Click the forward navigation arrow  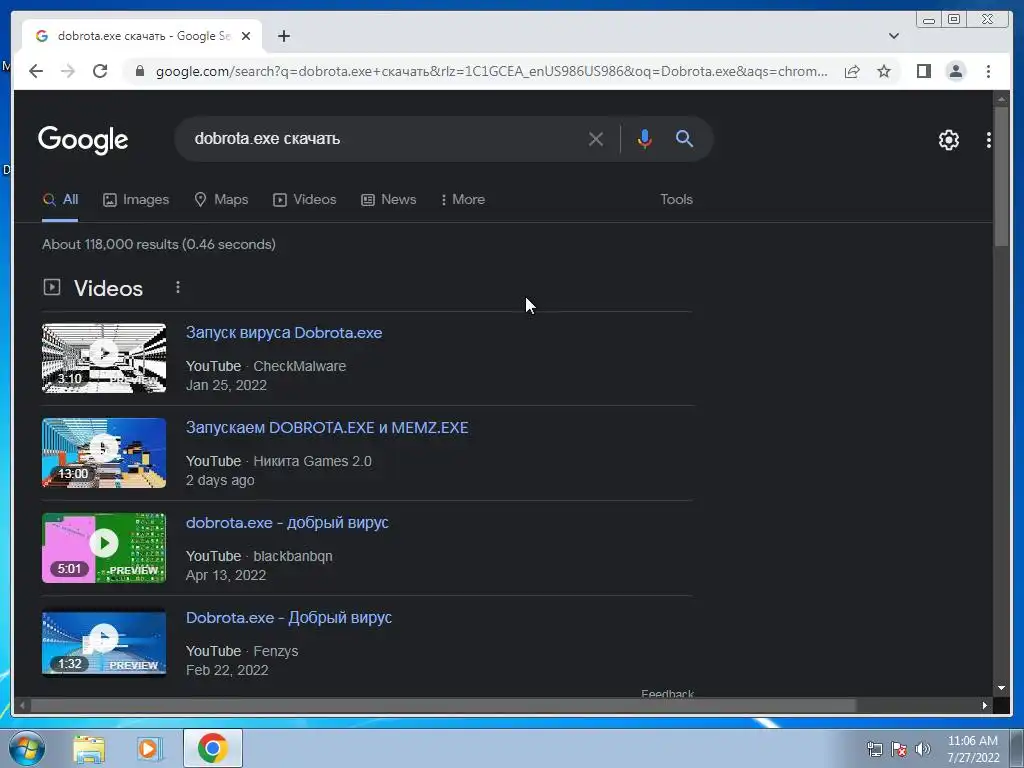tap(68, 71)
